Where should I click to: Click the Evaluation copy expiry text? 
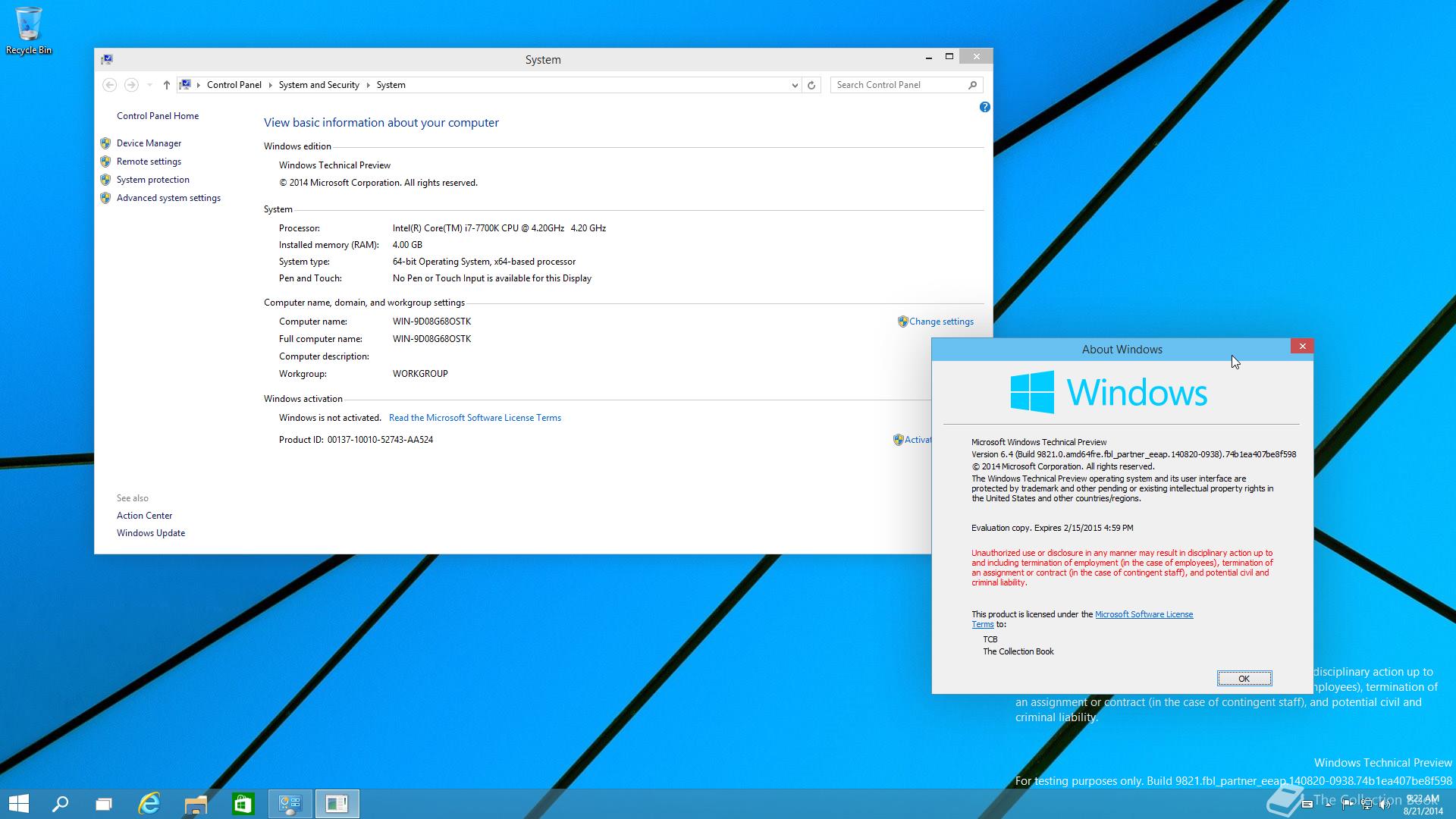(x=1052, y=528)
